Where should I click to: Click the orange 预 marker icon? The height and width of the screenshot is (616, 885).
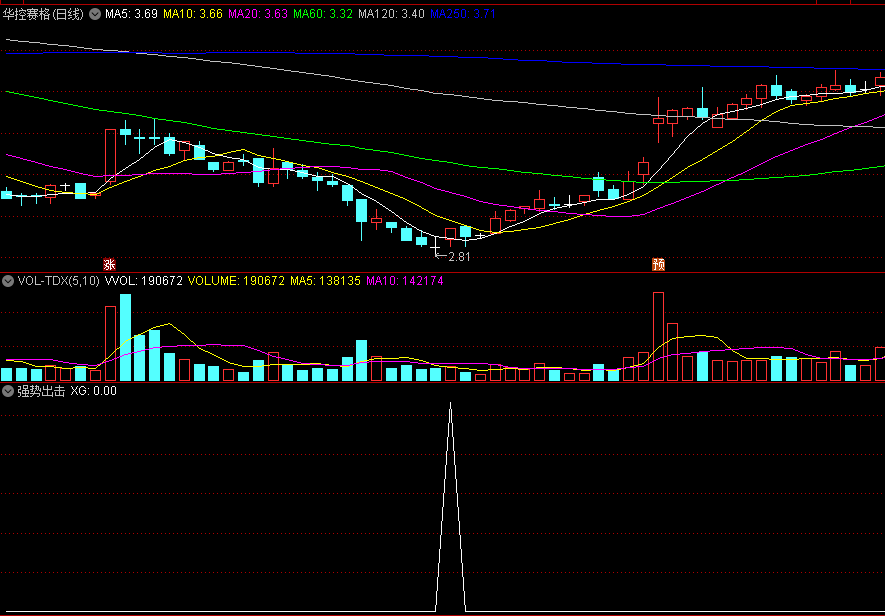coord(658,265)
